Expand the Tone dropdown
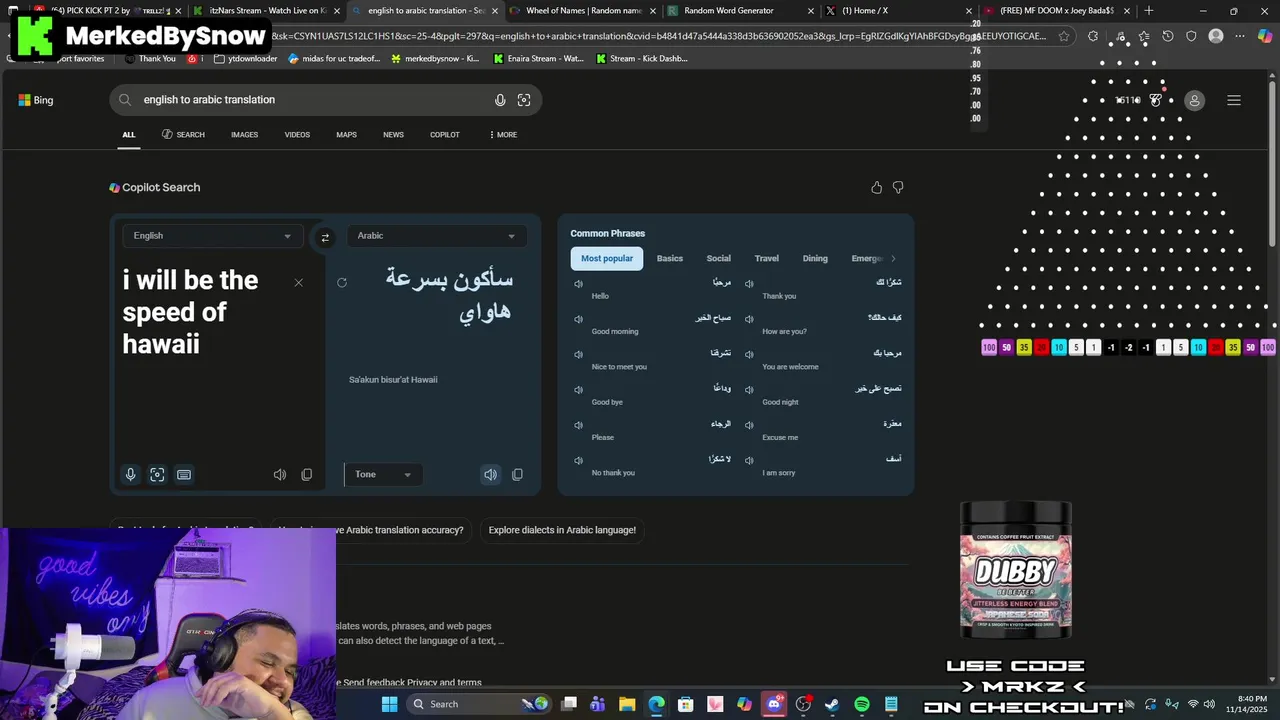Image resolution: width=1280 pixels, height=720 pixels. pyautogui.click(x=383, y=474)
